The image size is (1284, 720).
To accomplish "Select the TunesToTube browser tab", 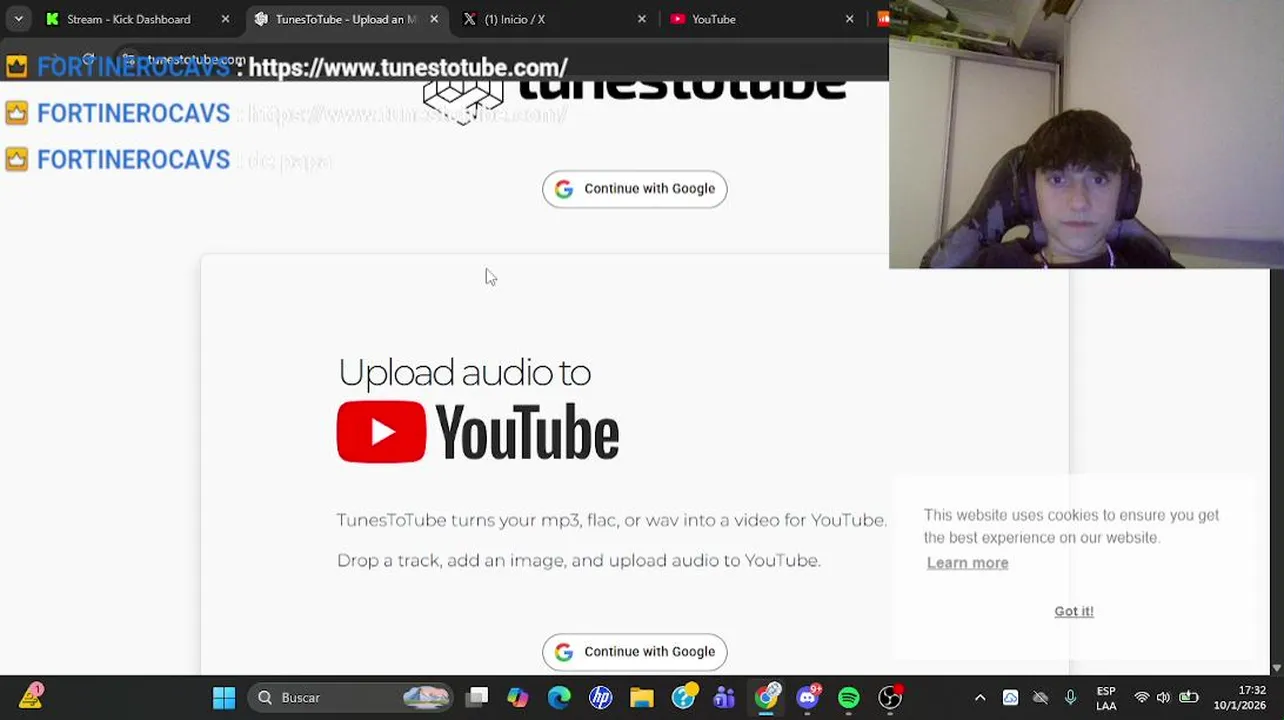I will 346,19.
